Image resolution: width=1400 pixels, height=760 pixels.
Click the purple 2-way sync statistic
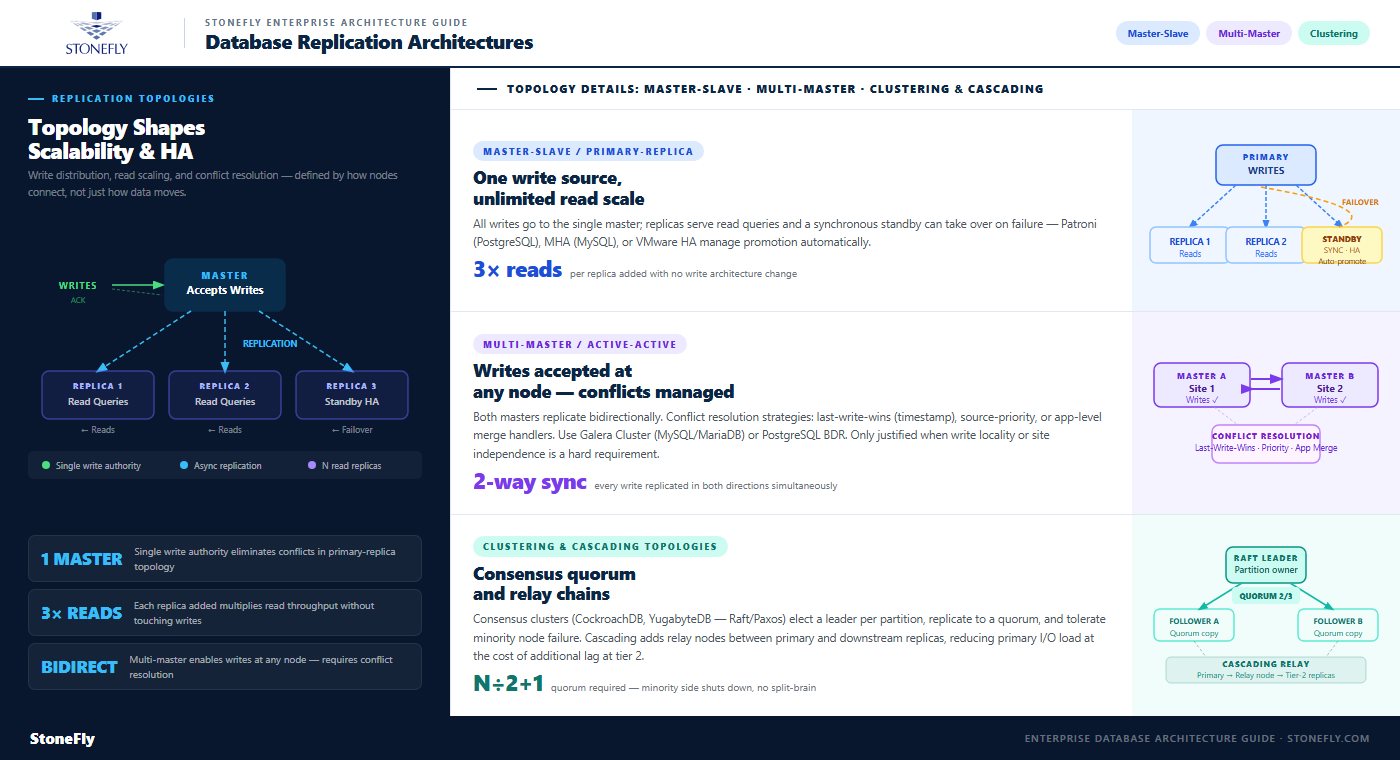pos(529,482)
